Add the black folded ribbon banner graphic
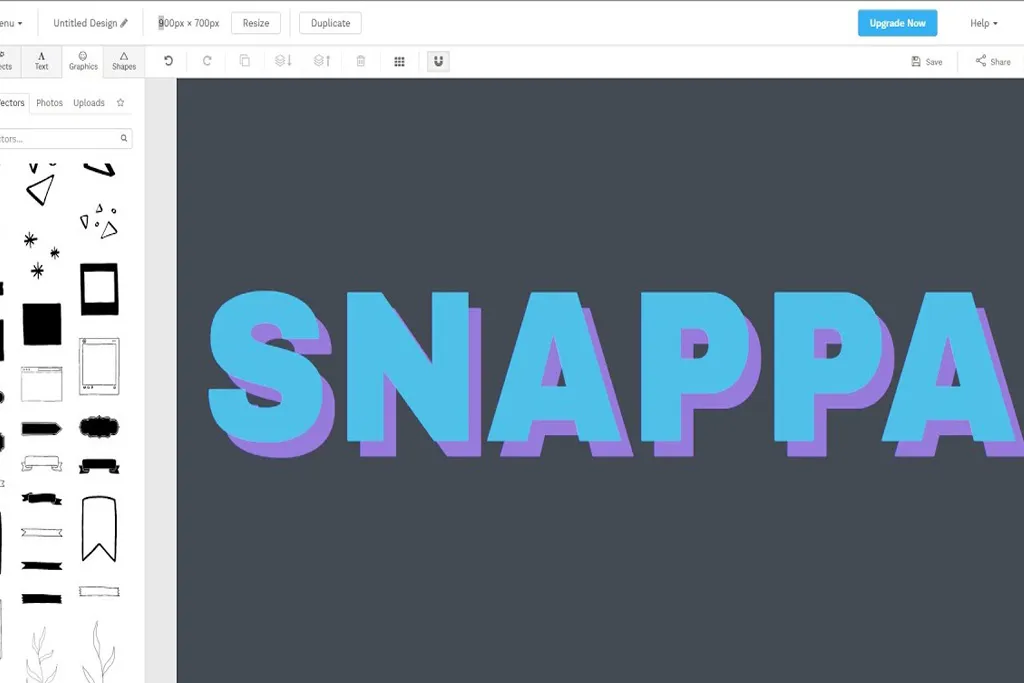The height and width of the screenshot is (683, 1024). click(99, 466)
